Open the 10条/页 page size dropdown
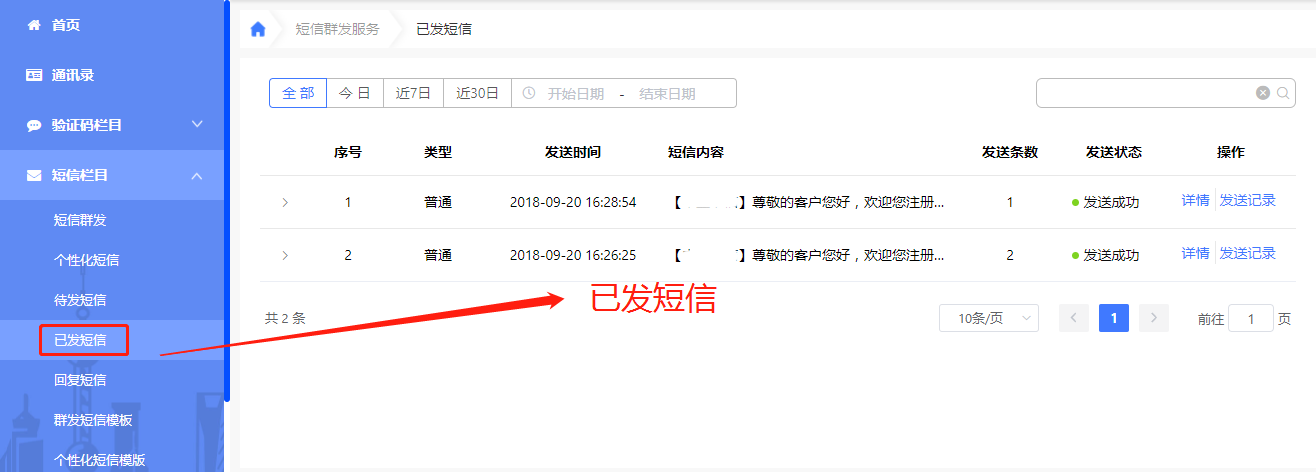This screenshot has width=1316, height=472. pos(988,318)
